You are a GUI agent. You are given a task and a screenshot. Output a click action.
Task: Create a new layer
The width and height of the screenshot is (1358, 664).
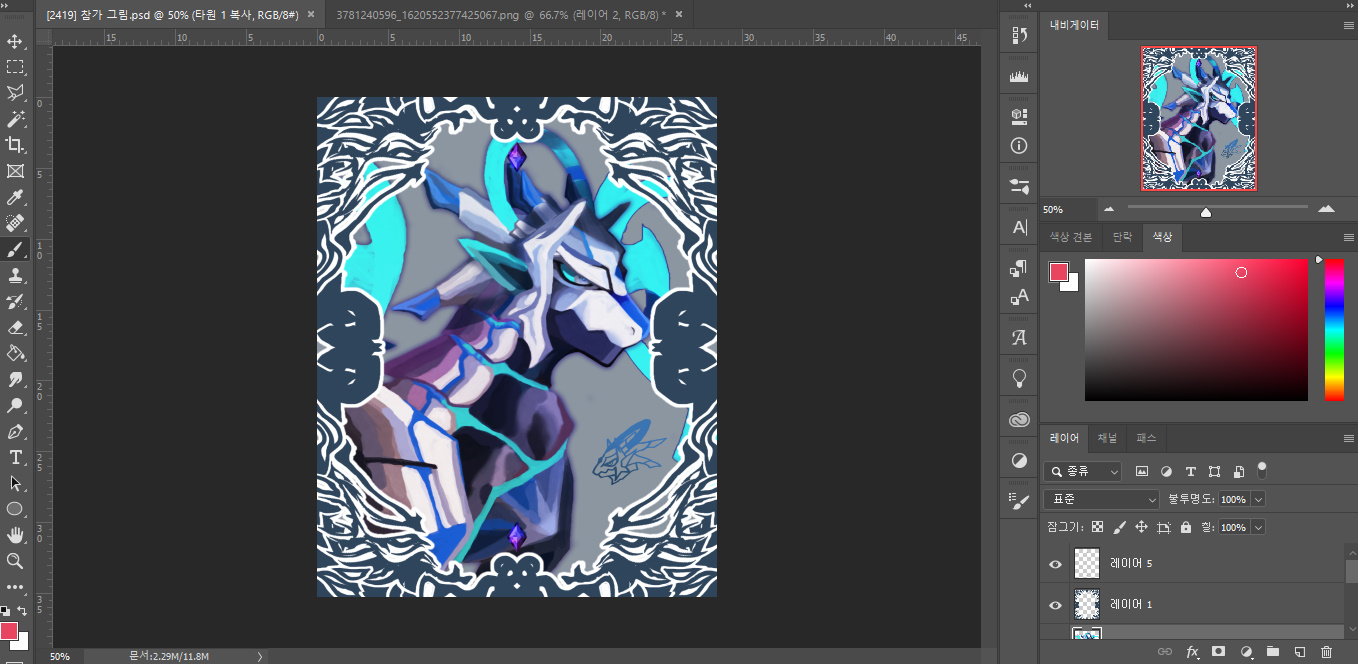1299,651
